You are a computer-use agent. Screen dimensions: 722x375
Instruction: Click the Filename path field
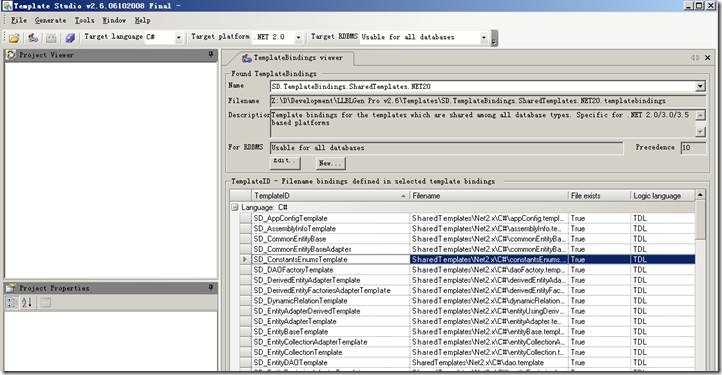[x=488, y=100]
